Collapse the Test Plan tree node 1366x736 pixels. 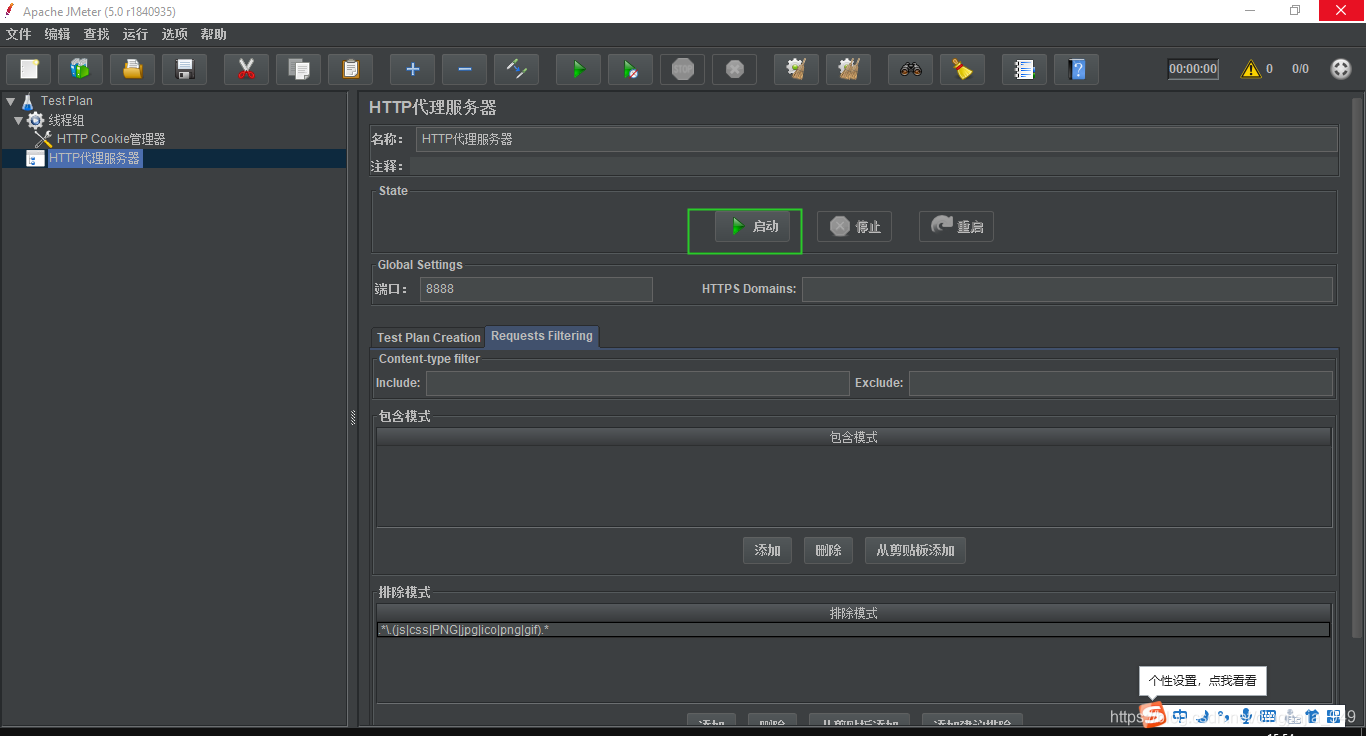(x=10, y=101)
